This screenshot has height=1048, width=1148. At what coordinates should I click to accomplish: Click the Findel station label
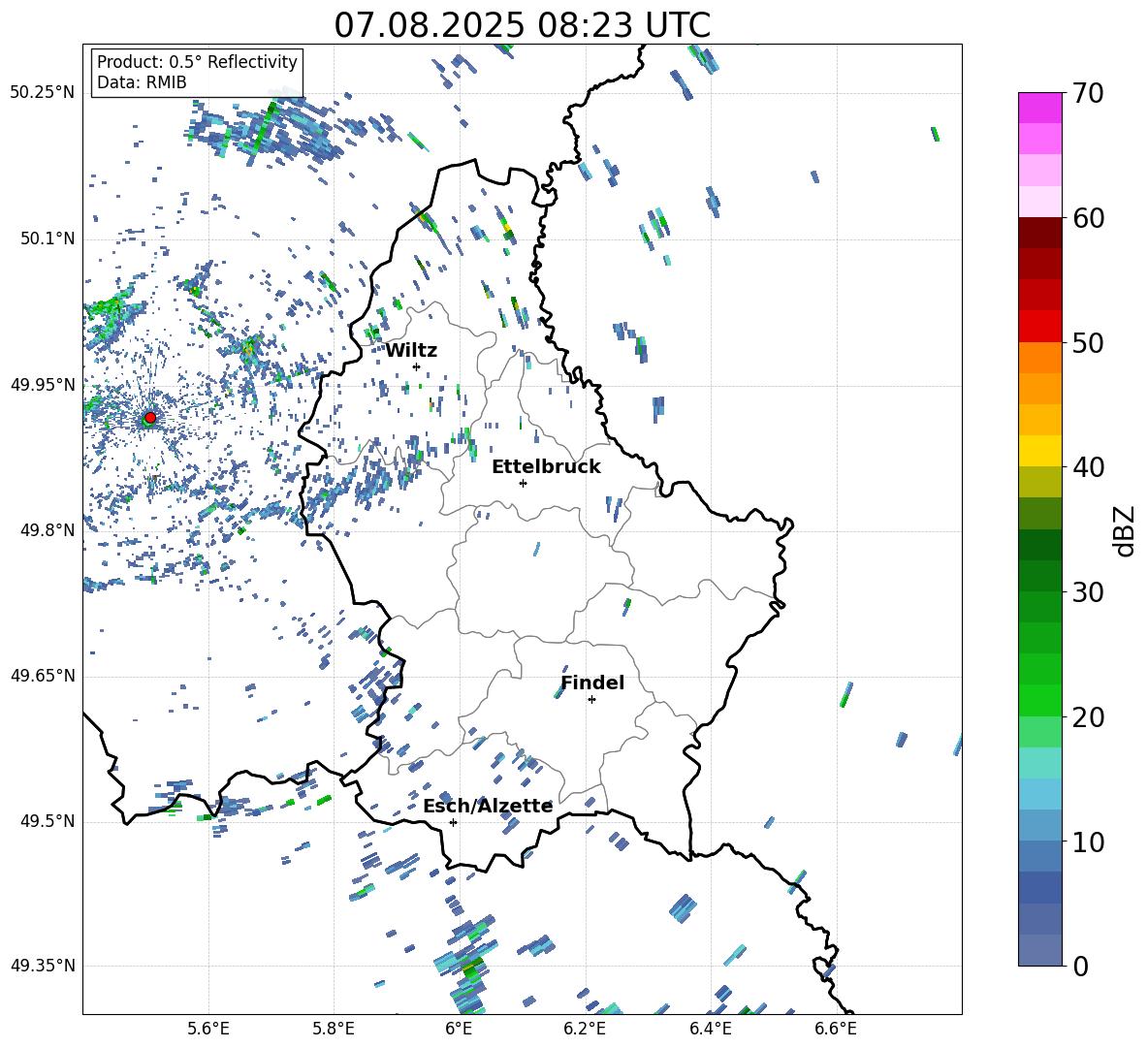pyautogui.click(x=592, y=683)
